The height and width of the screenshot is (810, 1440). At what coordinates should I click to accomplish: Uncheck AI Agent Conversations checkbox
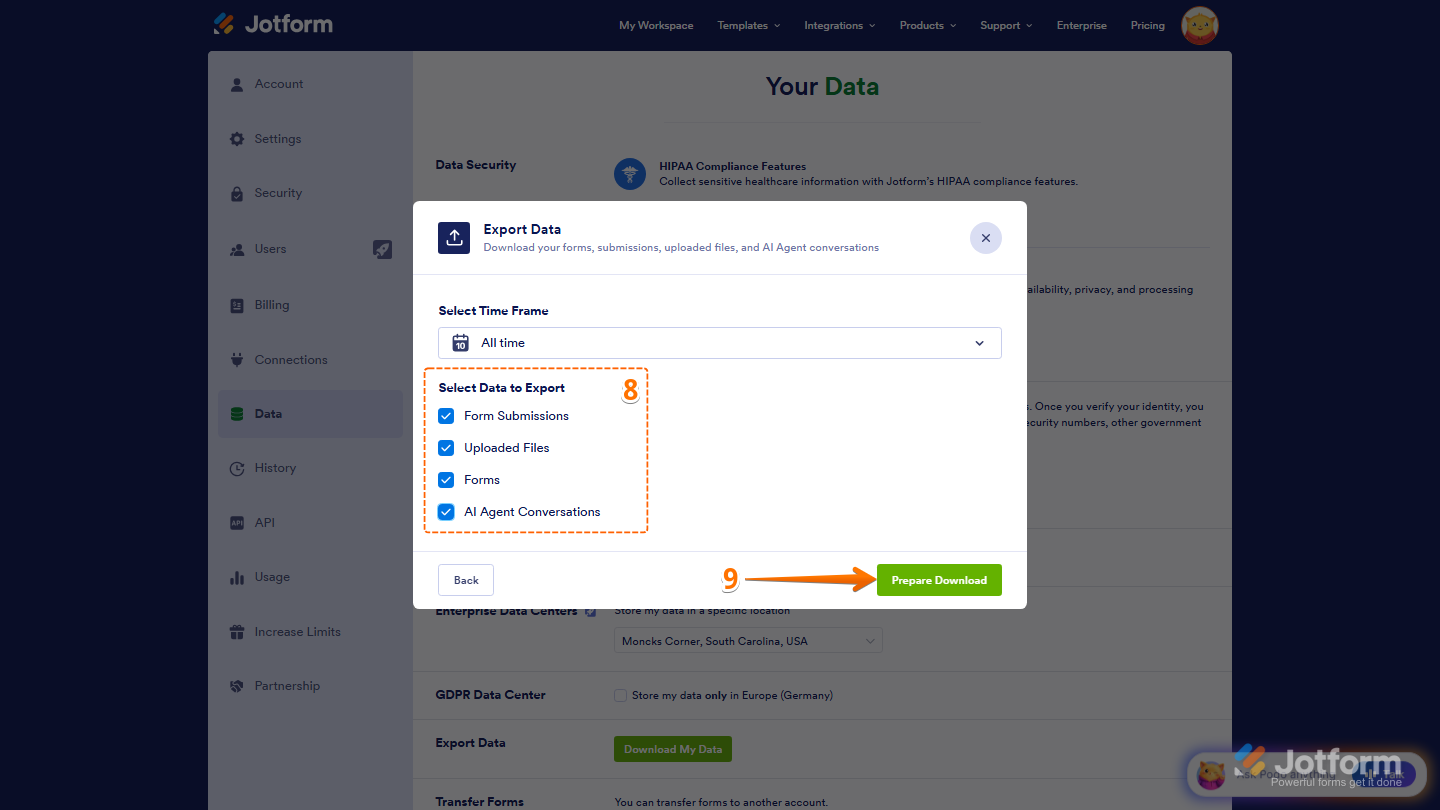click(446, 512)
